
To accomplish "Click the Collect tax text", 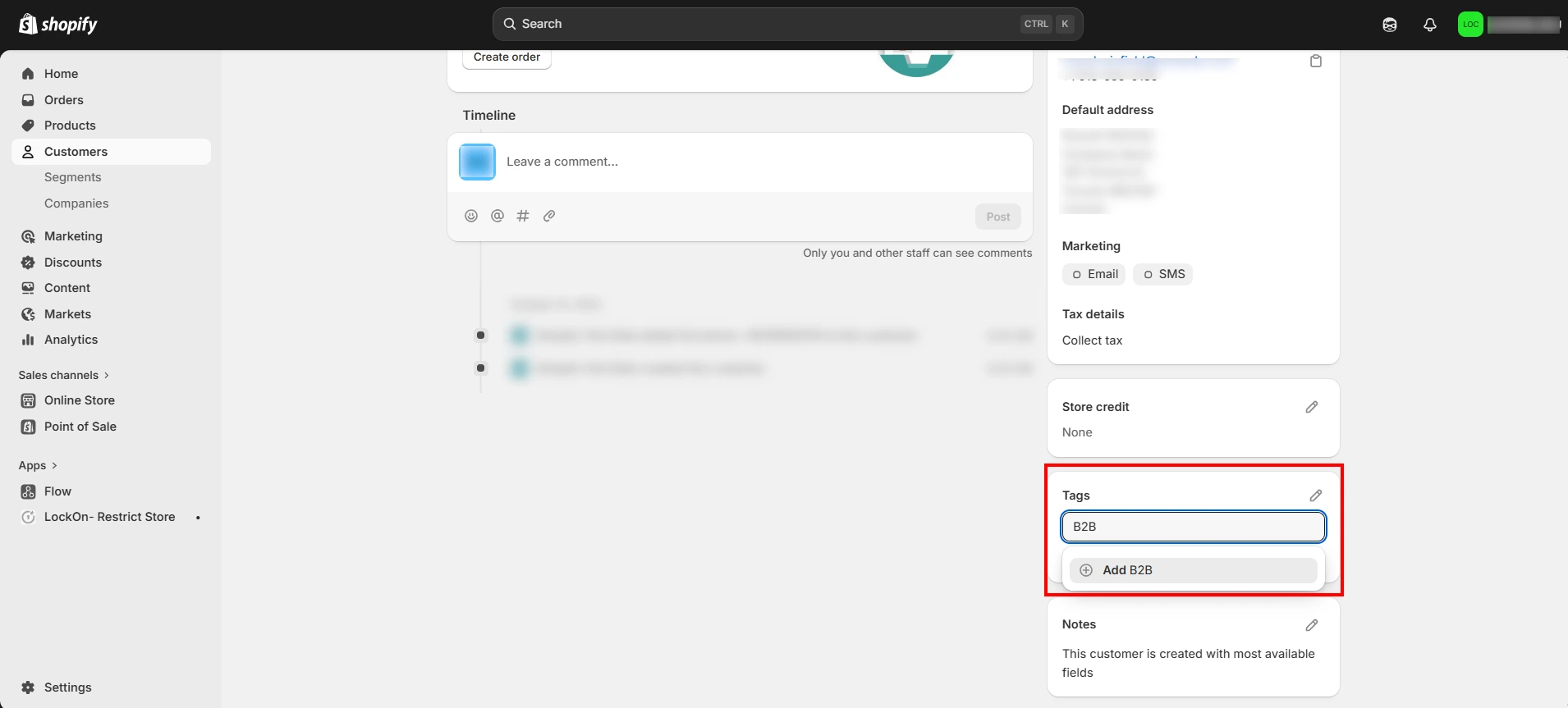I will coord(1092,340).
